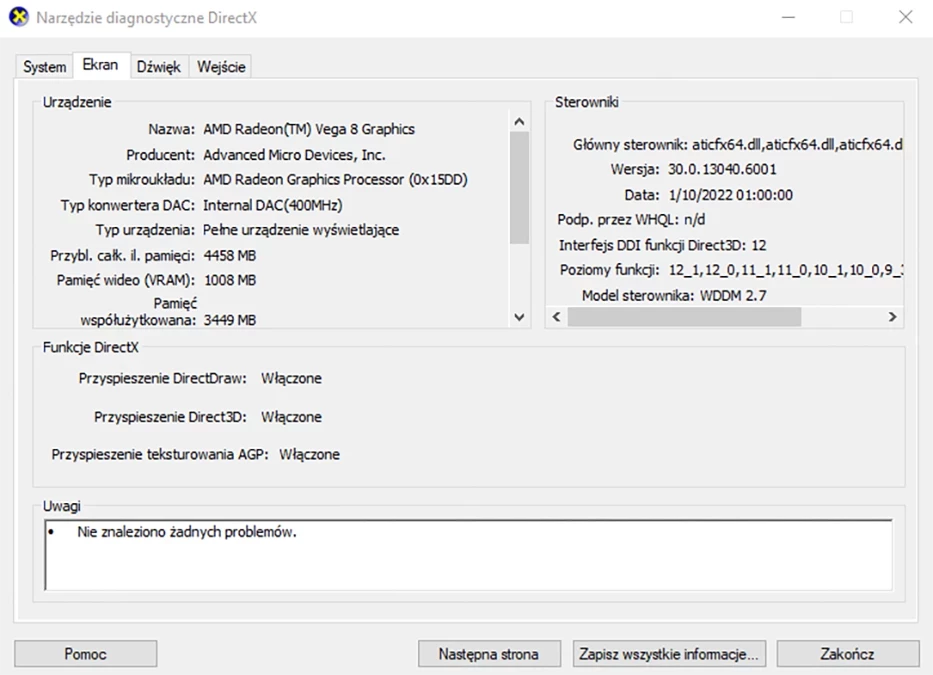The width and height of the screenshot is (933, 675).
Task: Click the value Internal DAC(400MHz)
Action: 273,205
